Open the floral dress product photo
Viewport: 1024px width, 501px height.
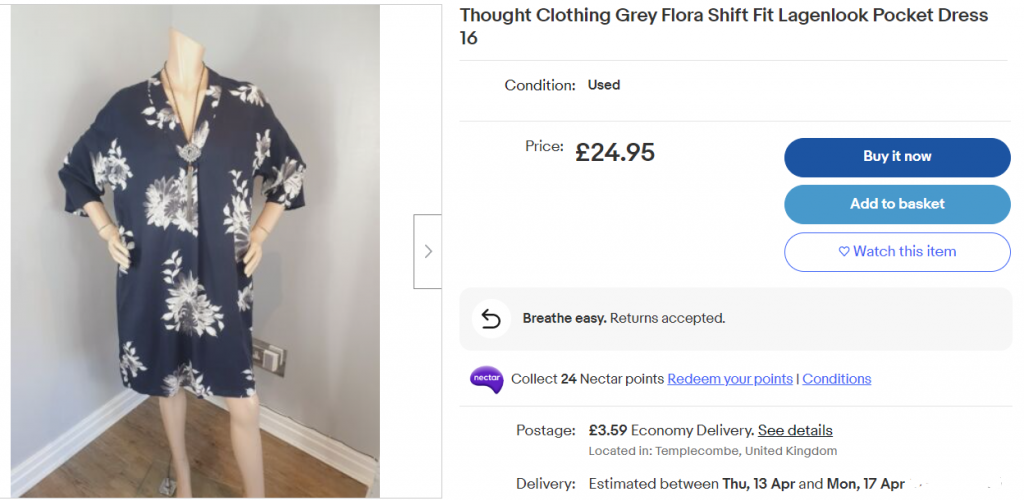click(x=195, y=250)
